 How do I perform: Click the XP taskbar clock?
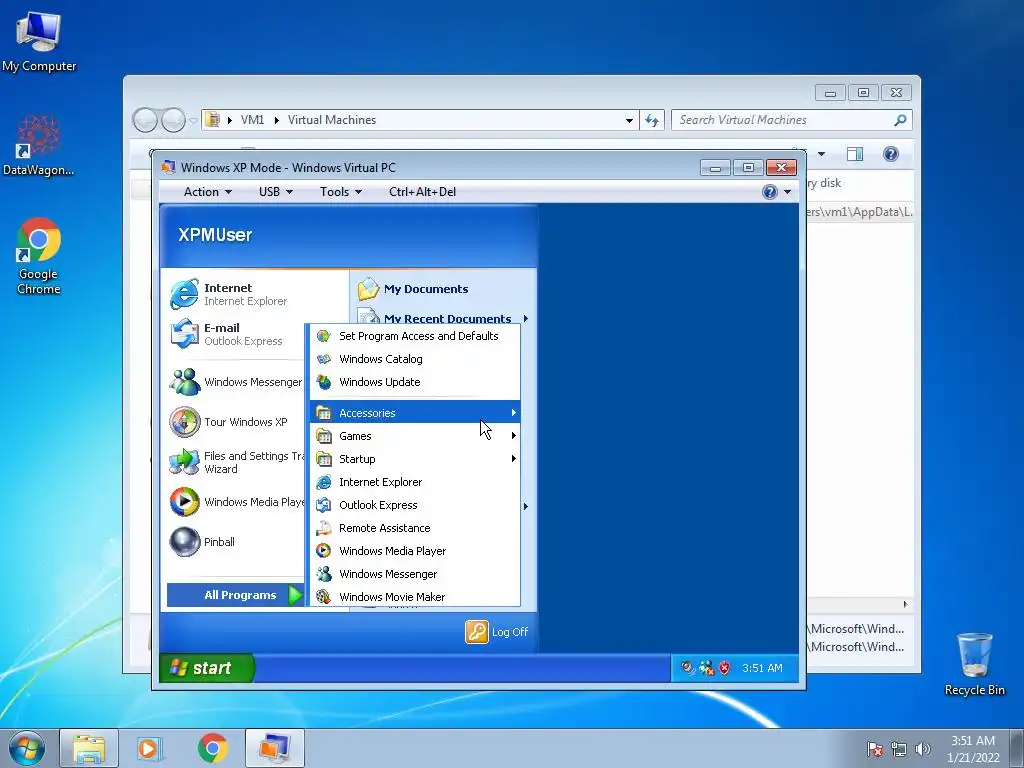coord(762,668)
